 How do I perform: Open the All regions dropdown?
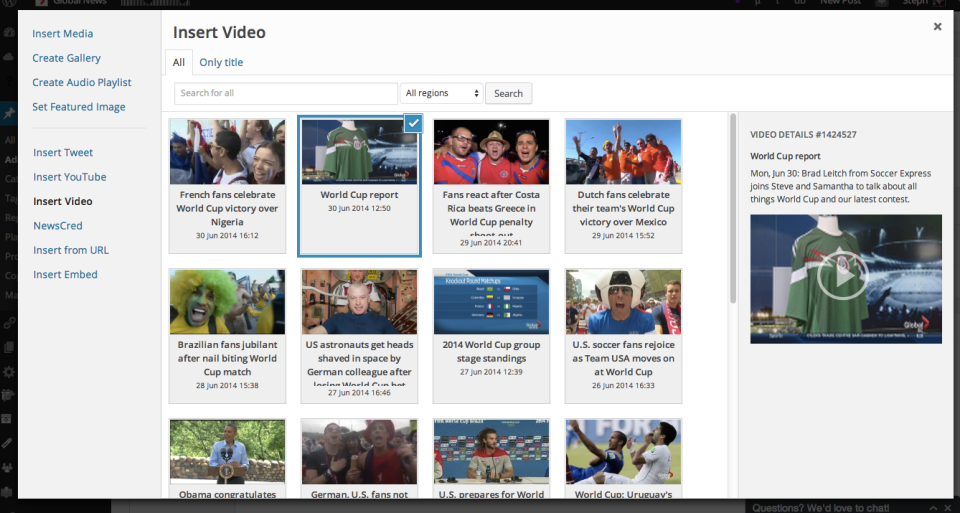pyautogui.click(x=441, y=93)
